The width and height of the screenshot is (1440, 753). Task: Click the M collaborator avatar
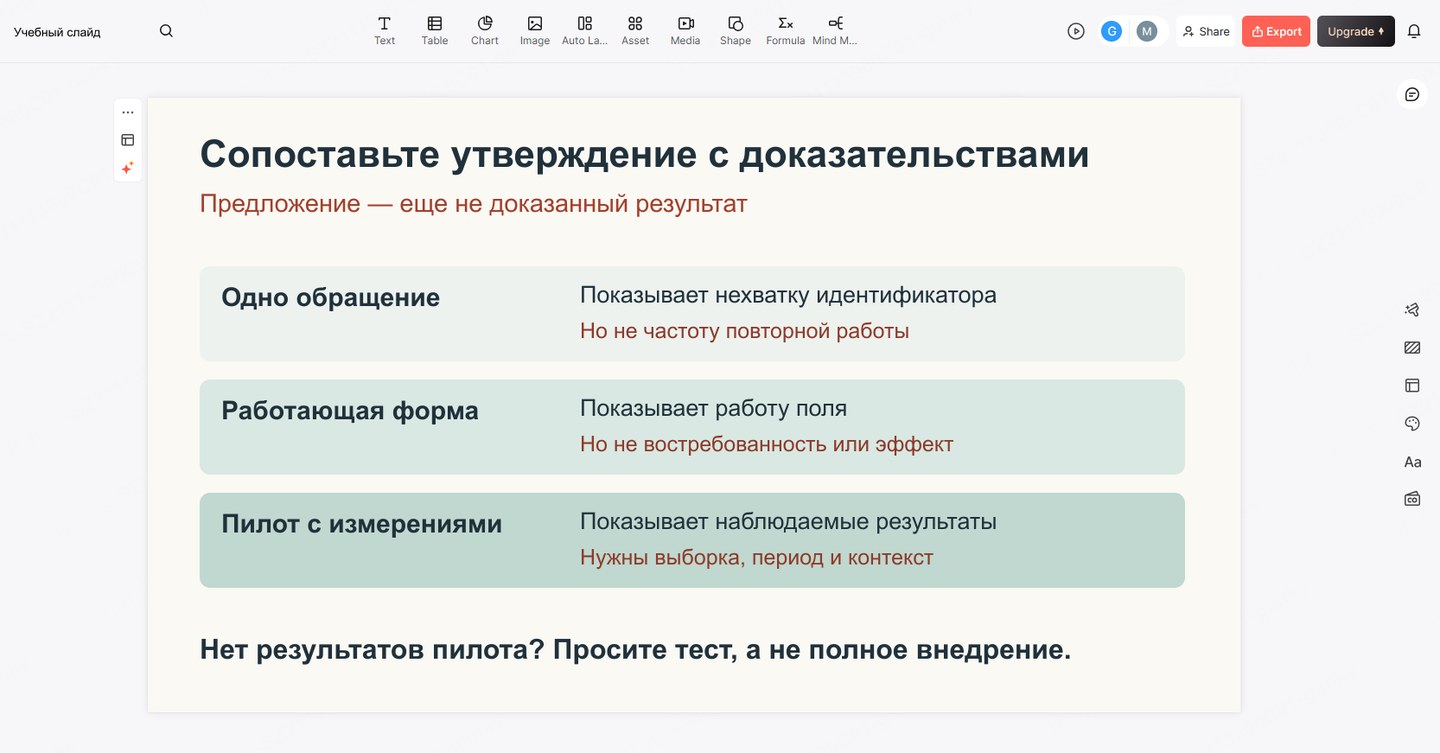tap(1147, 31)
